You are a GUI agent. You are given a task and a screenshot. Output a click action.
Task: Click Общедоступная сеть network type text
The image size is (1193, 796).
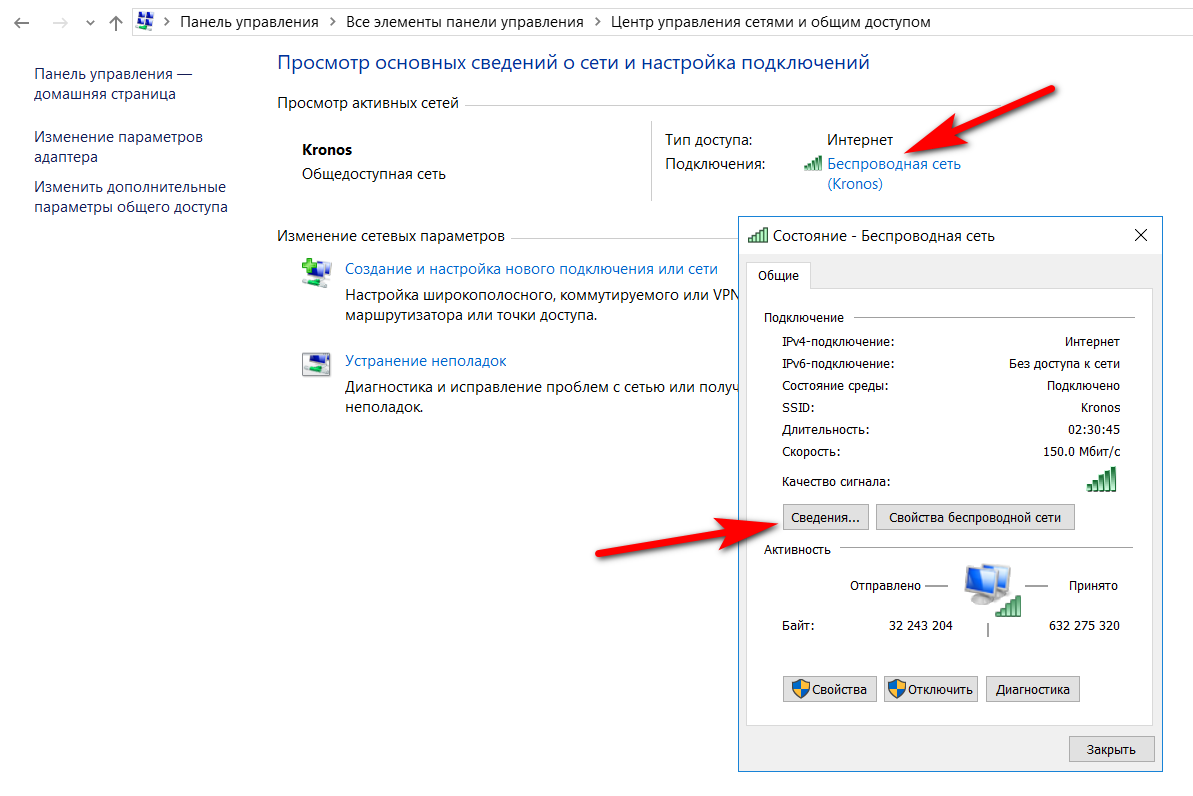tap(374, 174)
